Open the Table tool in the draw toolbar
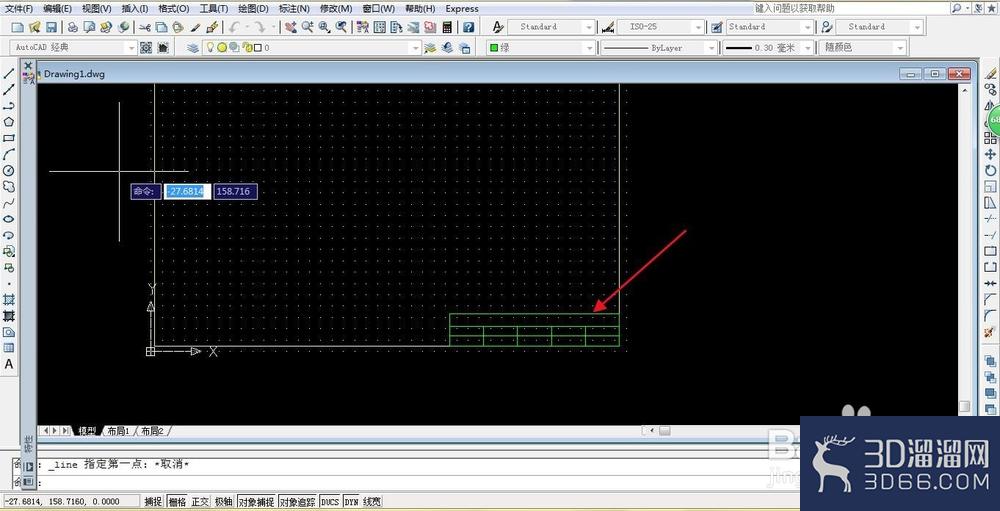This screenshot has width=1000, height=511. tap(9, 348)
